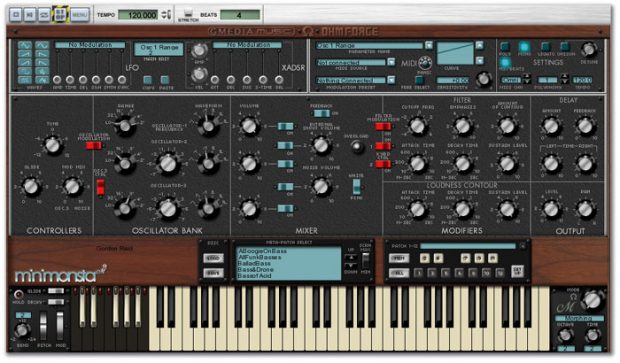Click the Hold button near the keyboard

pos(18,294)
